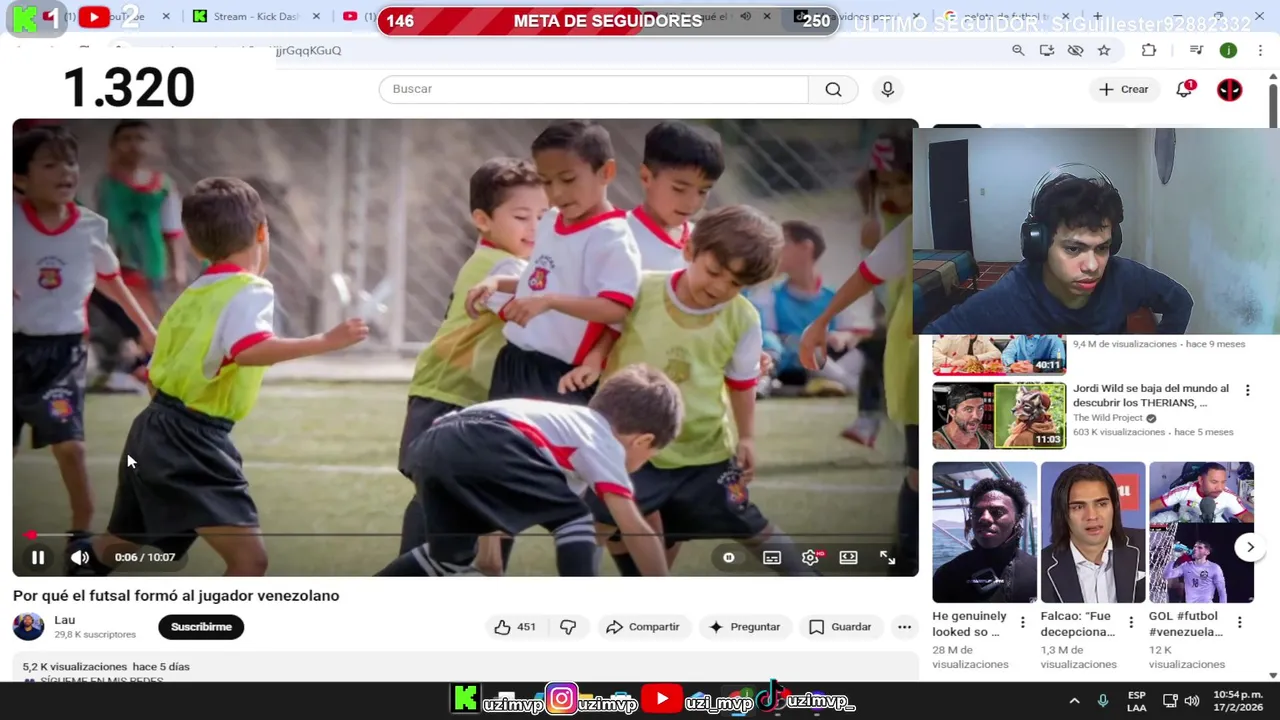Screen dimensions: 1280x720
Task: Open options for GOL #futbol short
Action: click(x=1239, y=622)
